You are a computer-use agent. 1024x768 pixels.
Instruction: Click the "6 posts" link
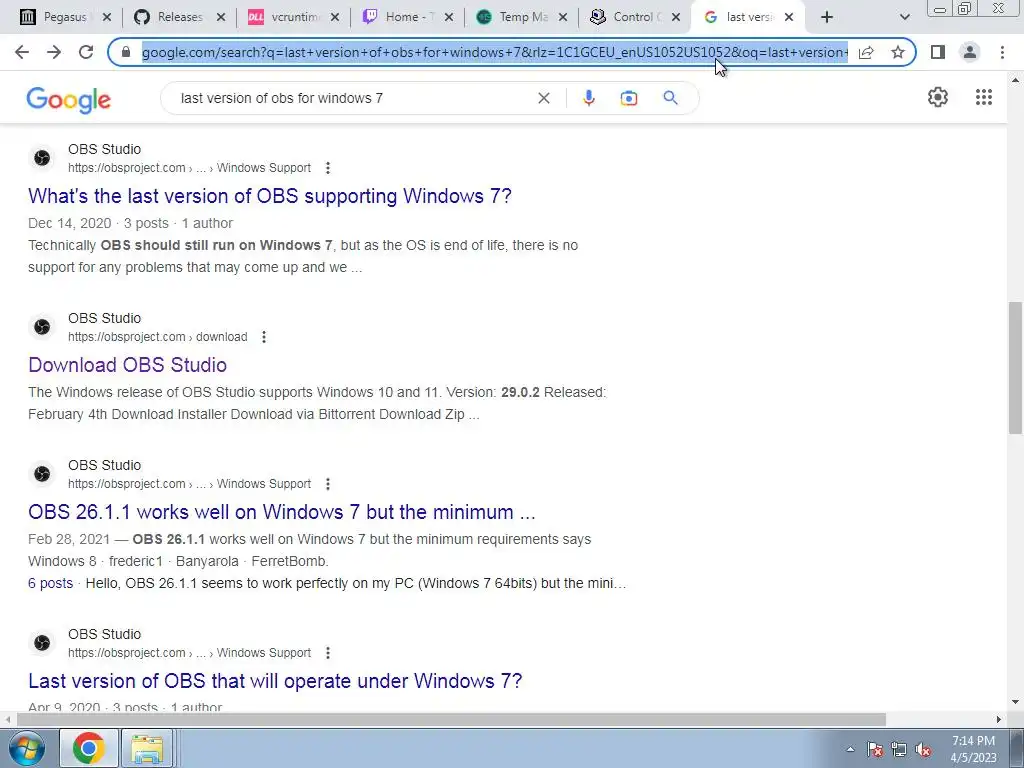point(50,583)
